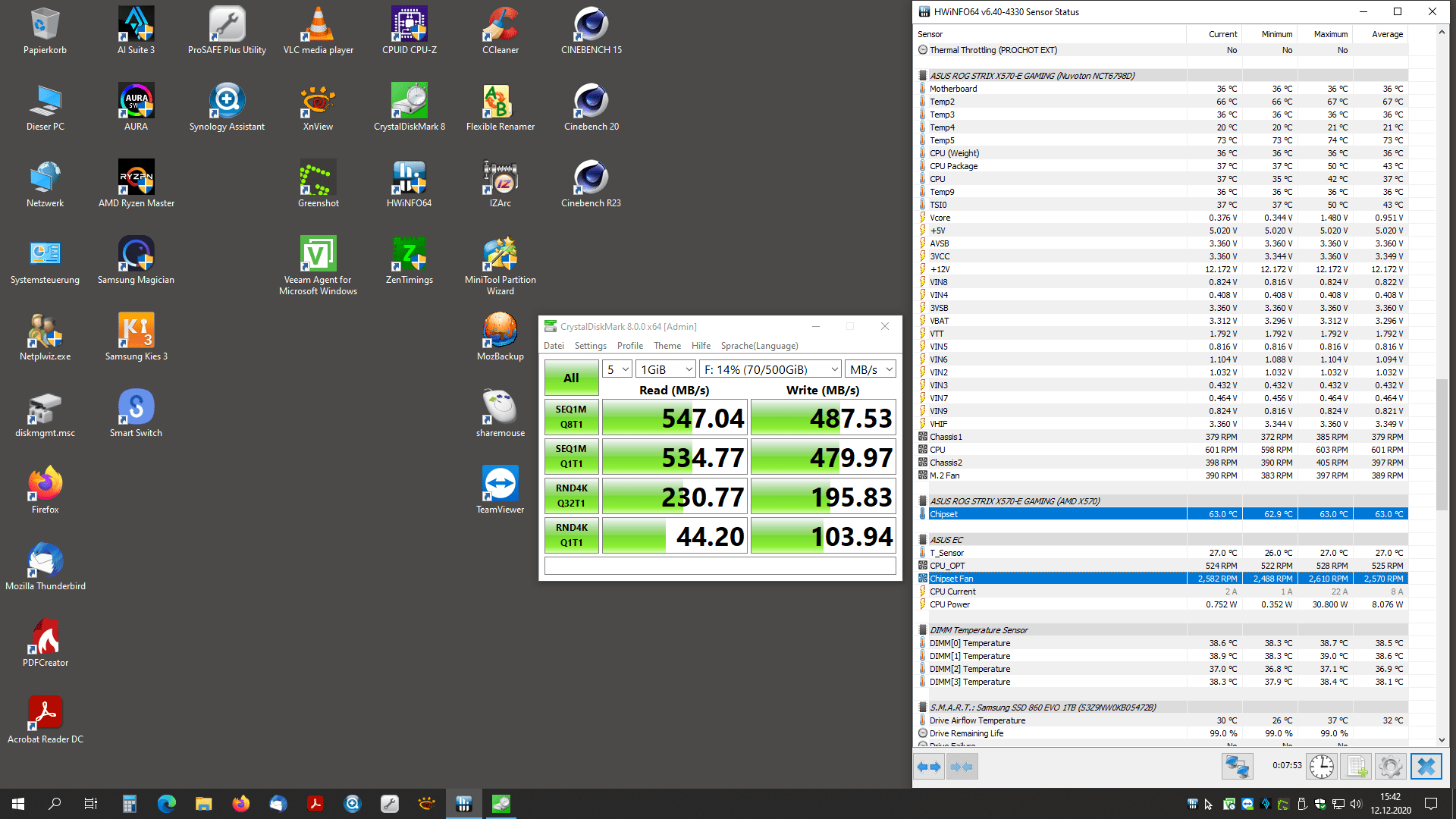This screenshot has height=819, width=1456.
Task: Run the RND4K Q1T1 test button
Action: point(571,535)
